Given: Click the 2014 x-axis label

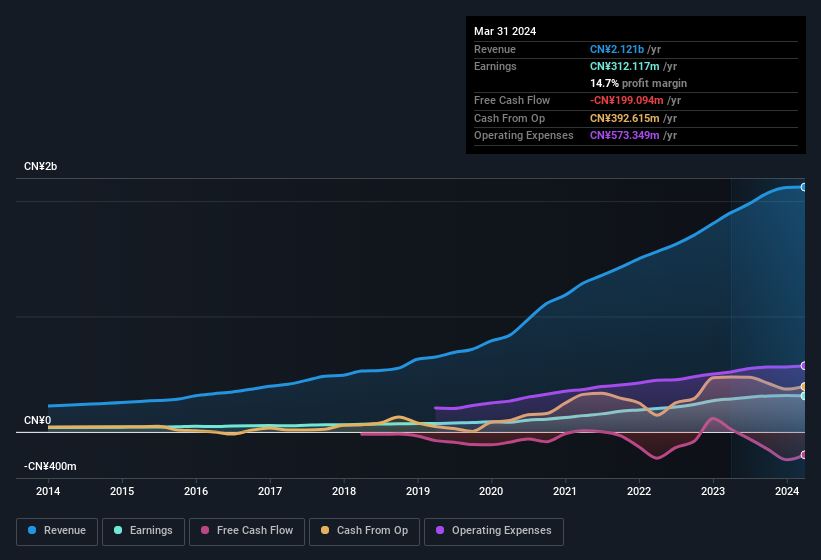Looking at the screenshot, I should pos(48,491).
